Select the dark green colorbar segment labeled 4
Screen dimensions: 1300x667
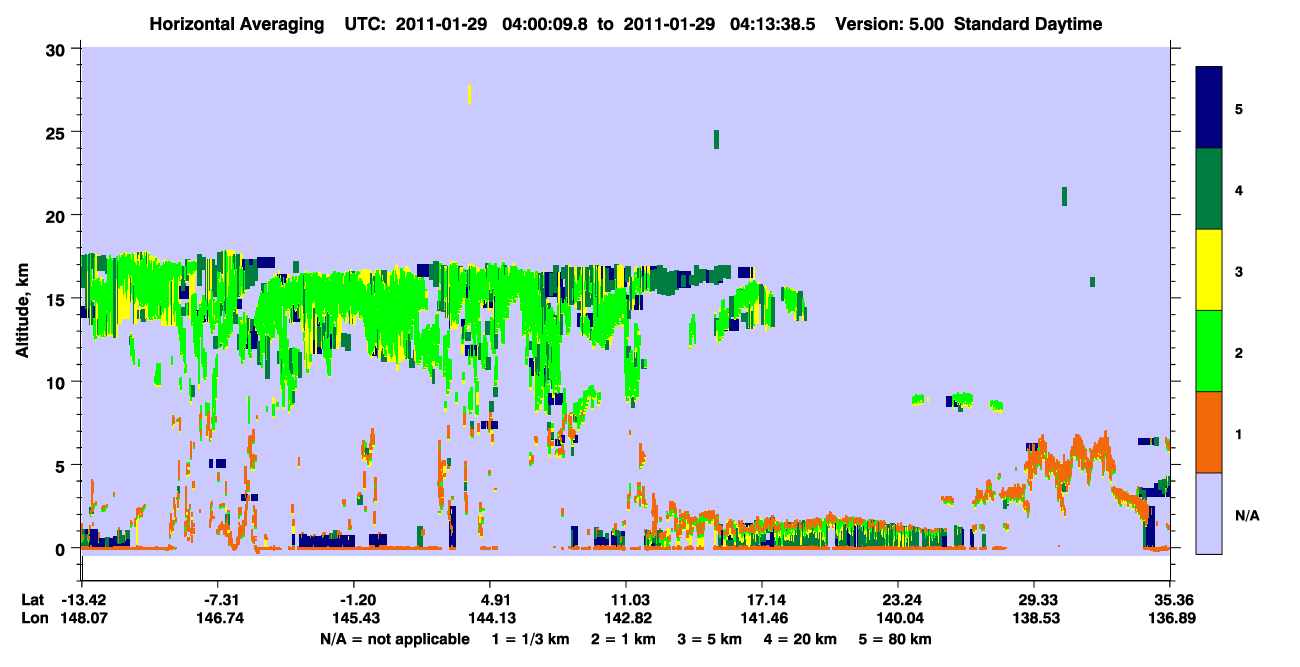point(1209,189)
